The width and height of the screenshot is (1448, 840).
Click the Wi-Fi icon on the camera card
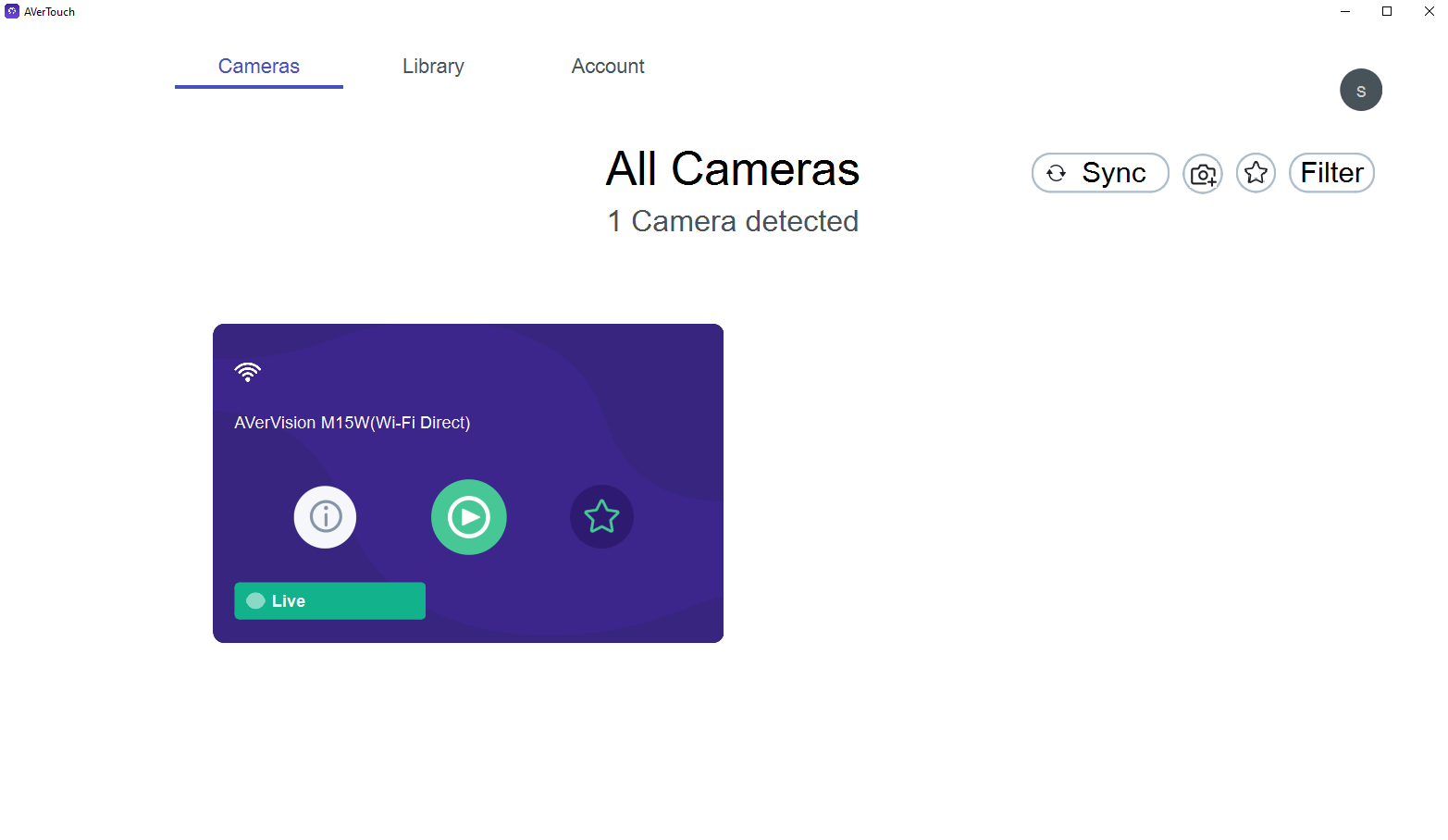click(248, 372)
